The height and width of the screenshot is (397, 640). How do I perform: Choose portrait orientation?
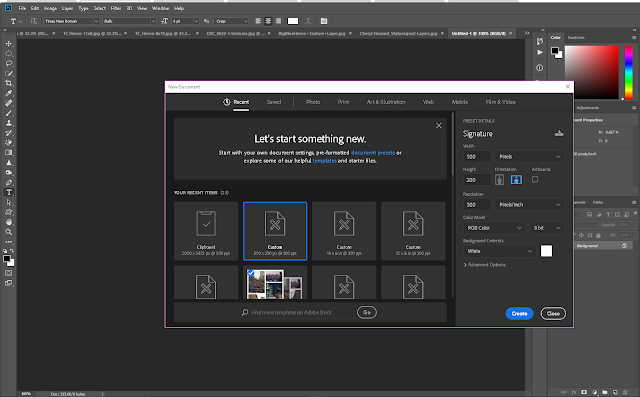pos(499,180)
